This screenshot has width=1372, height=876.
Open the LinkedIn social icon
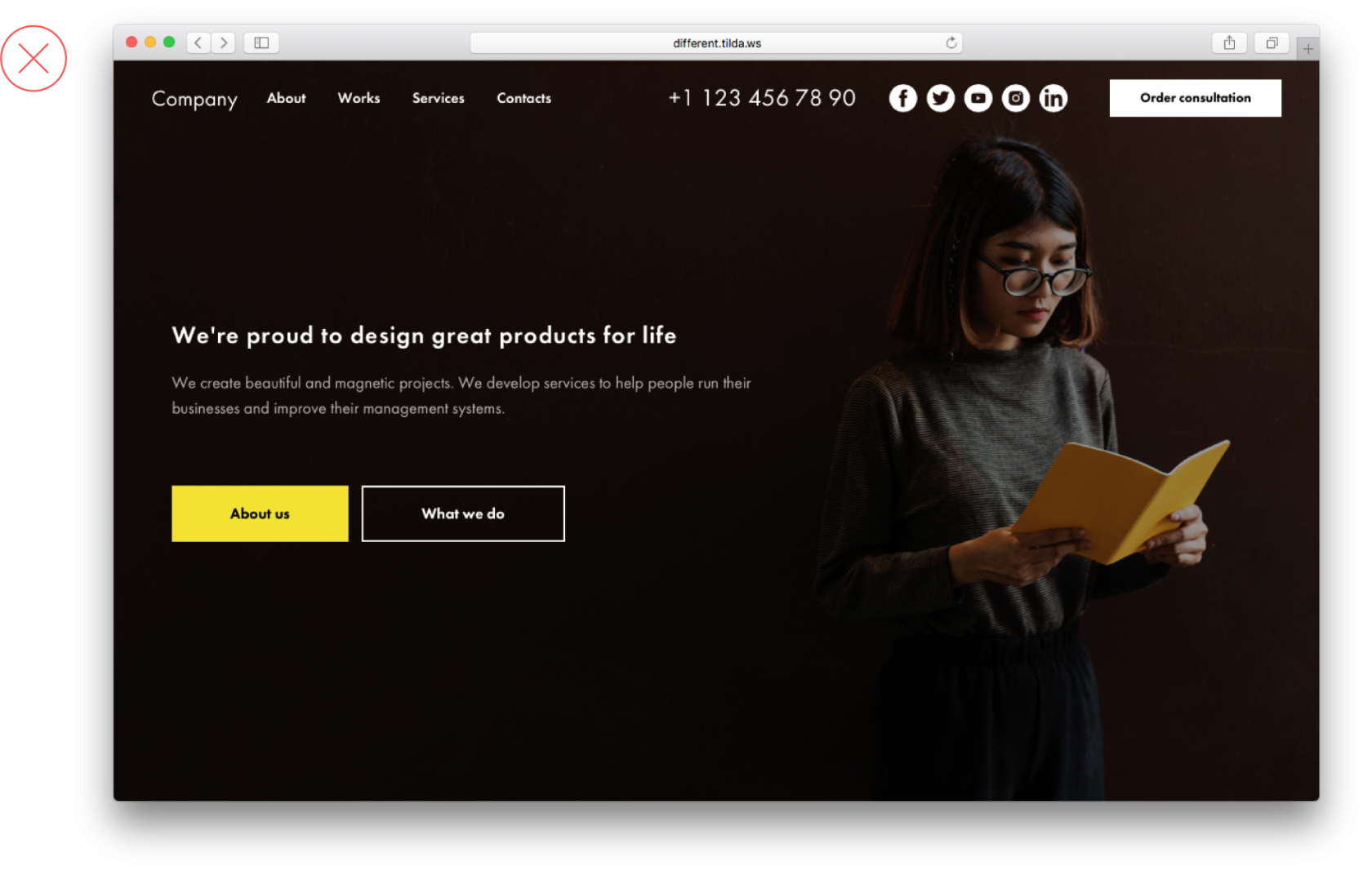click(x=1053, y=98)
